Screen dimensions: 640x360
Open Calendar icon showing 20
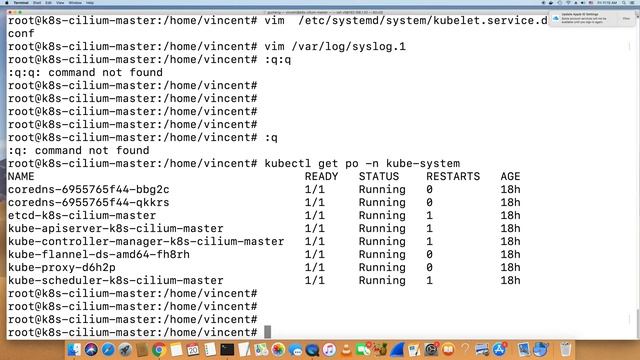193,349
